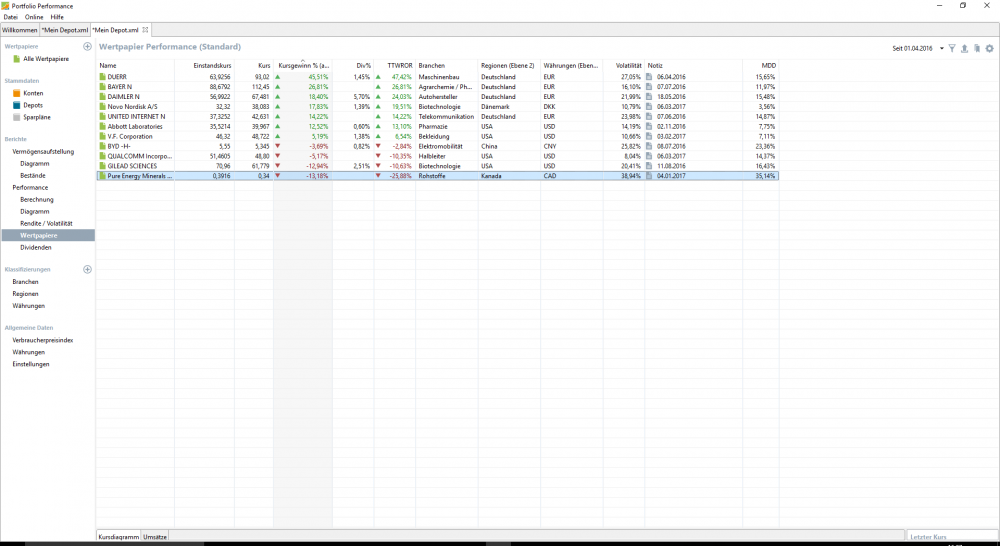Open Bestände under Vermögensaufstellung
Image resolution: width=1000 pixels, height=546 pixels.
click(x=33, y=175)
